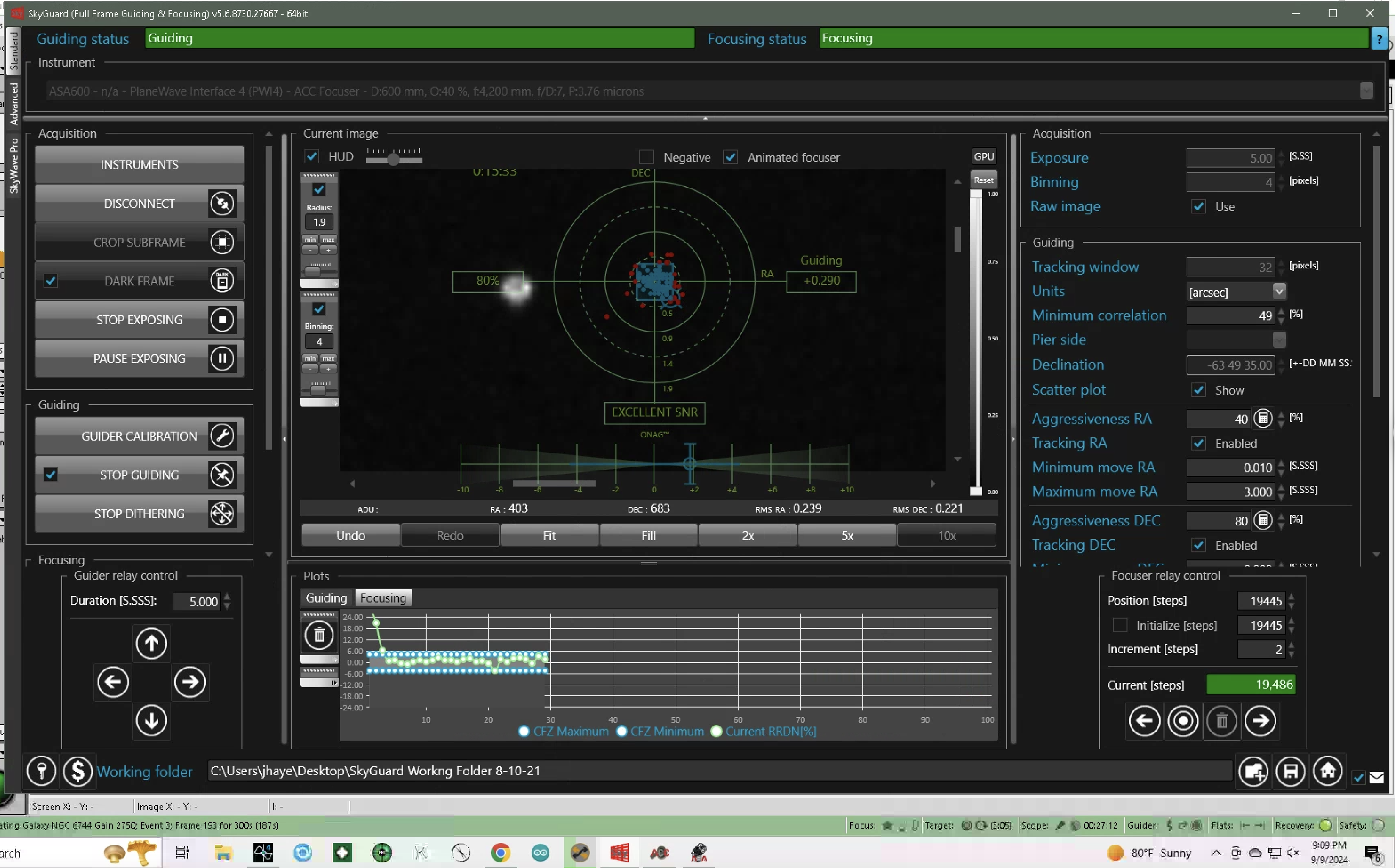Select the SkyWave Pro side tab
Screen dimensions: 1395x868
pyautogui.click(x=14, y=165)
